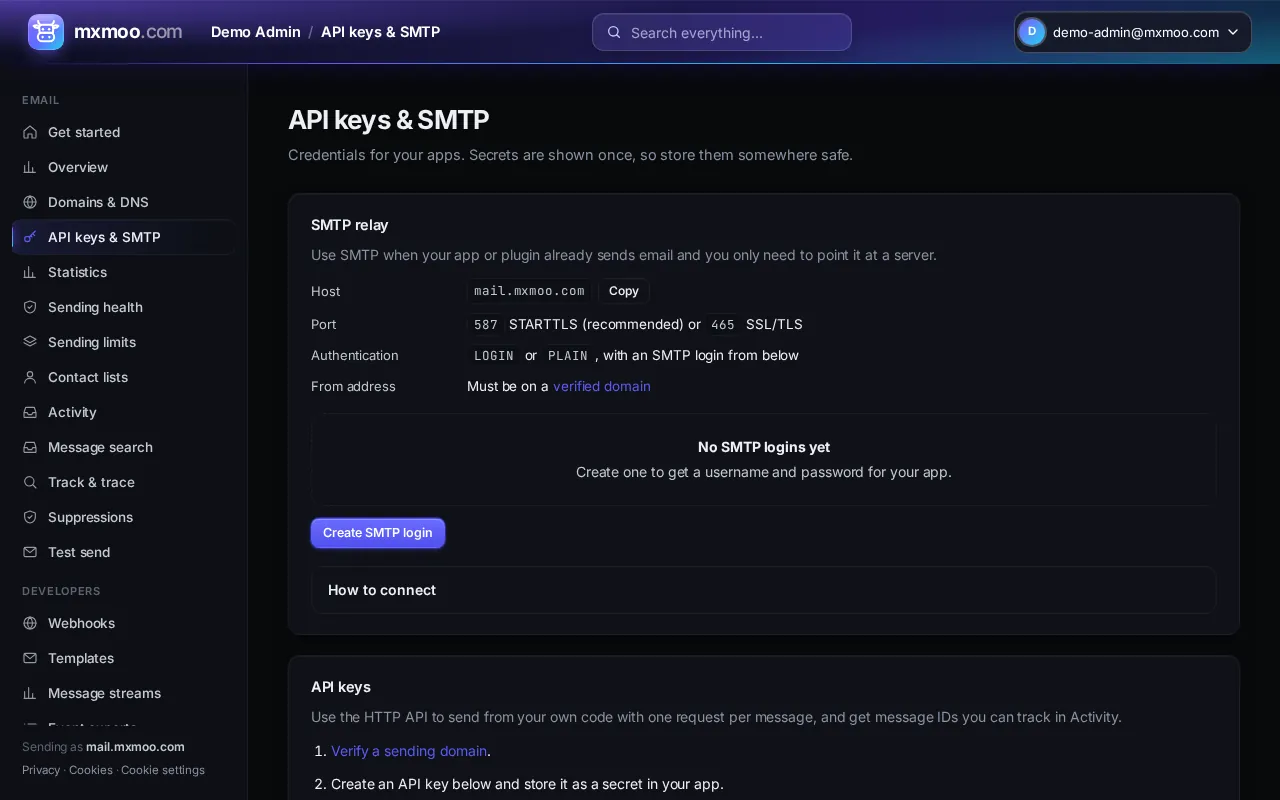Open Cookie settings footer link
The image size is (1280, 800).
163,770
